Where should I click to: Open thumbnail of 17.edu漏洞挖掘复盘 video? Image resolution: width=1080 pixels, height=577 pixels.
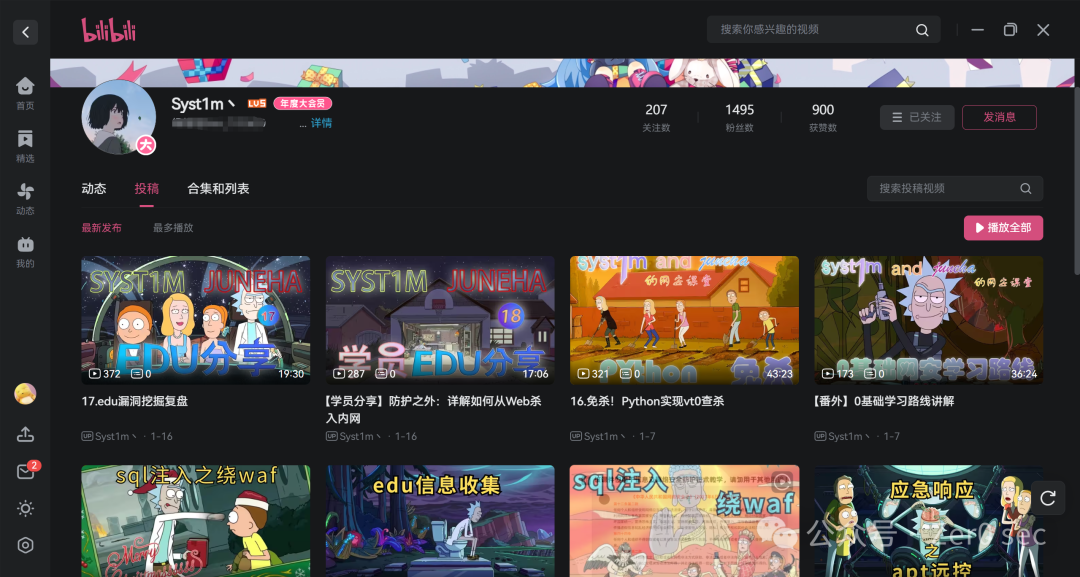click(196, 320)
